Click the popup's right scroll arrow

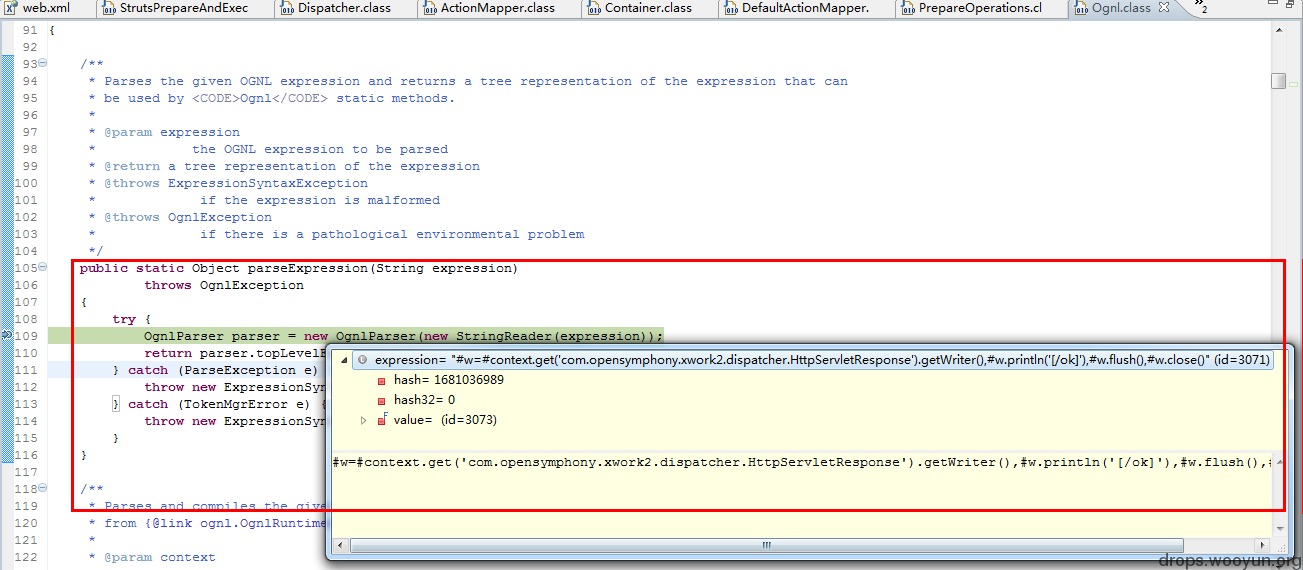(x=1263, y=546)
